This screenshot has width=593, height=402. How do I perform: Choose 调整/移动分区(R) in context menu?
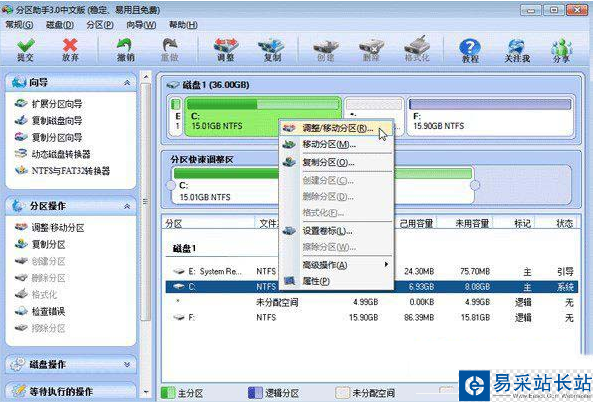click(337, 128)
